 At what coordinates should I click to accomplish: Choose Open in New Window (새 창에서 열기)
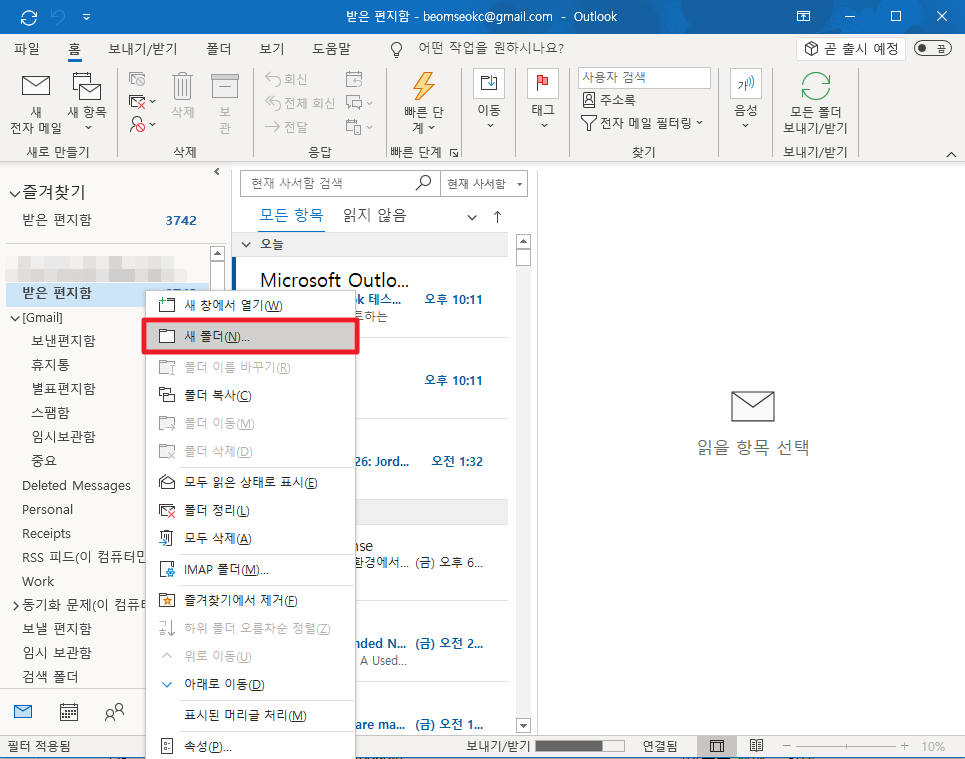coord(250,305)
